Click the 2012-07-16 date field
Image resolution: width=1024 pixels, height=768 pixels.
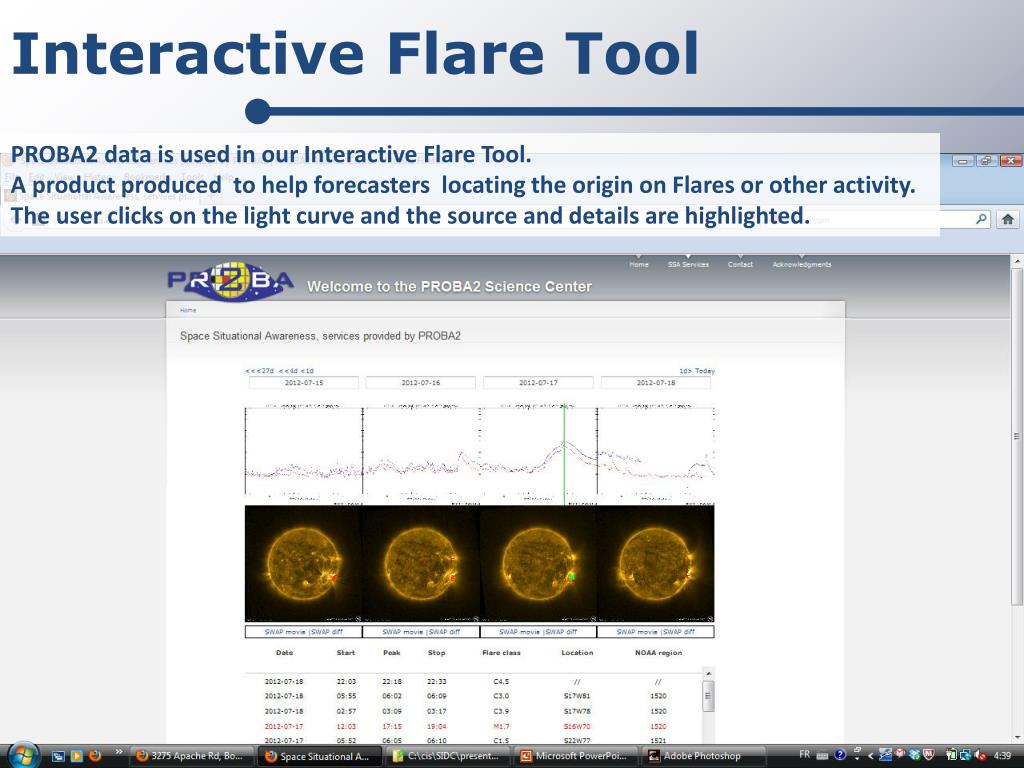(421, 383)
